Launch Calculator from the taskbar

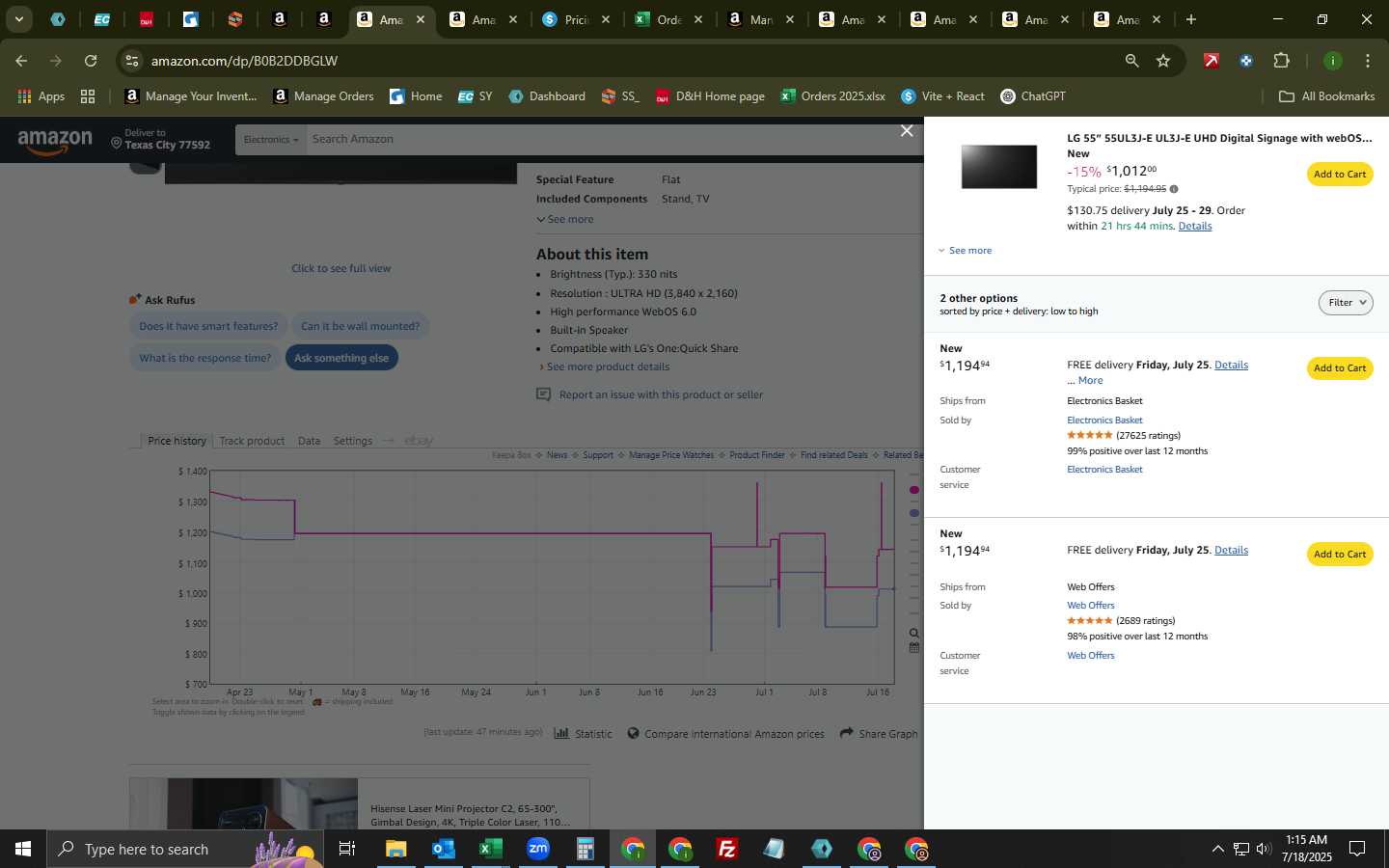point(586,849)
